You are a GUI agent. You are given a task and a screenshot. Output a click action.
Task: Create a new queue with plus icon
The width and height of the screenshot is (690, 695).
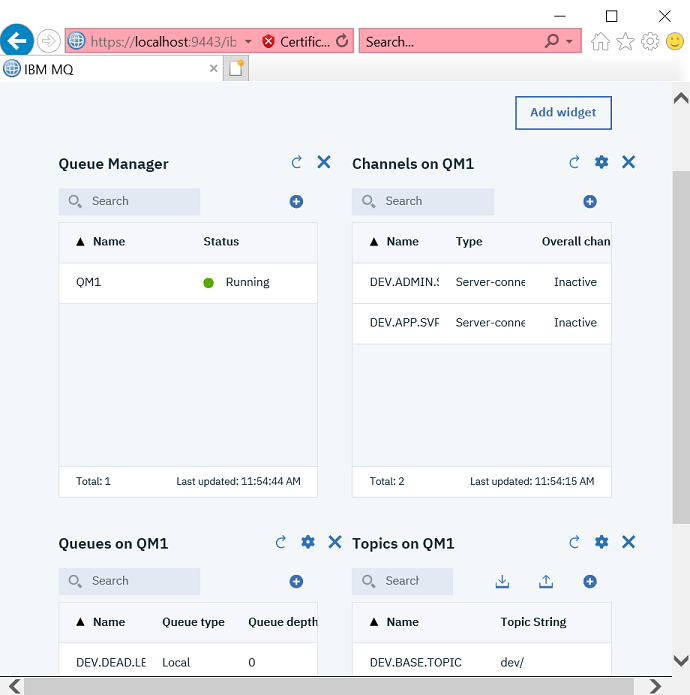point(296,582)
